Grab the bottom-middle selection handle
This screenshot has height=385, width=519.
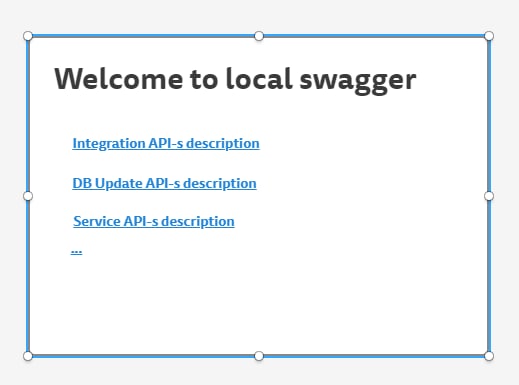coord(259,356)
